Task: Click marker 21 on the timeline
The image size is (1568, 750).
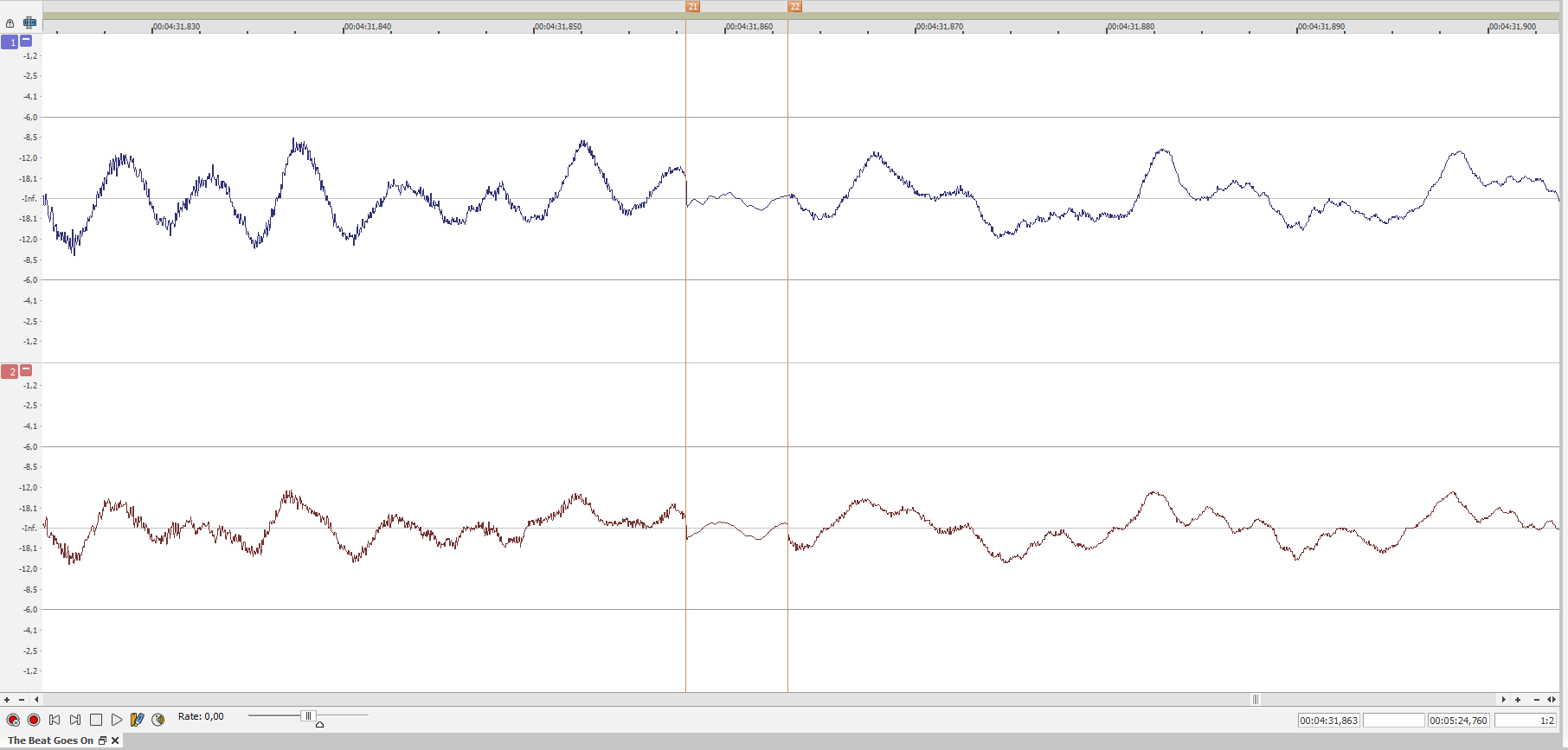Action: [x=692, y=6]
